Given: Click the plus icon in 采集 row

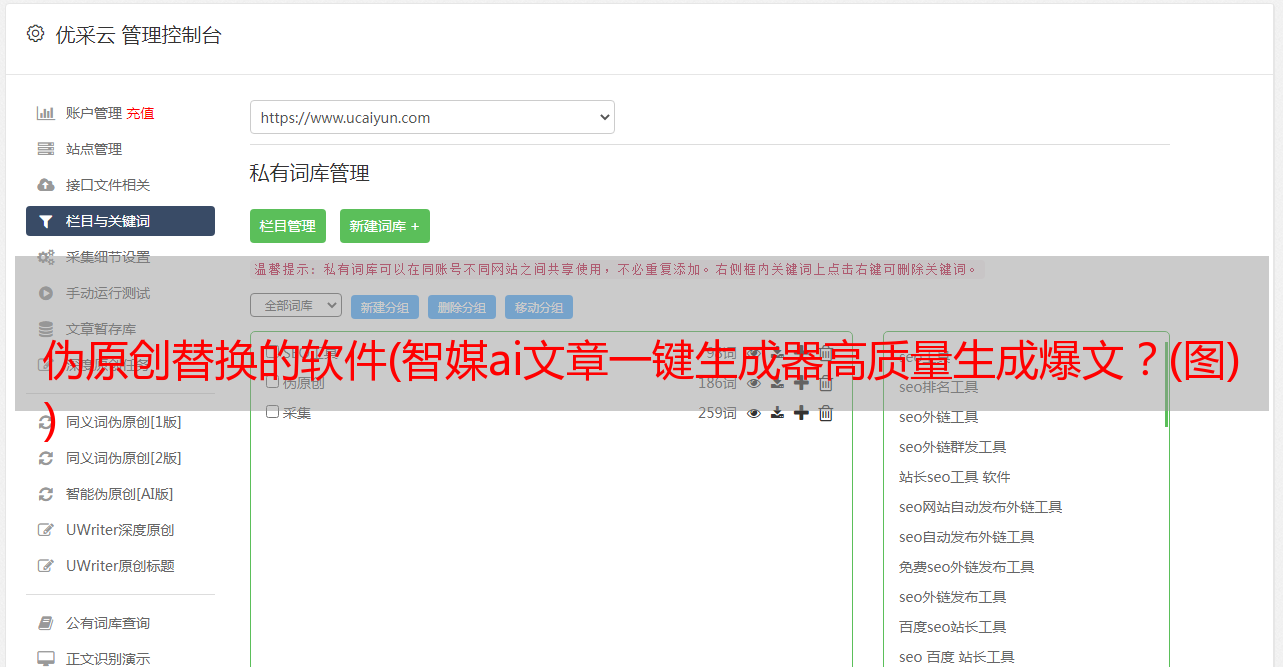Looking at the screenshot, I should pos(801,413).
